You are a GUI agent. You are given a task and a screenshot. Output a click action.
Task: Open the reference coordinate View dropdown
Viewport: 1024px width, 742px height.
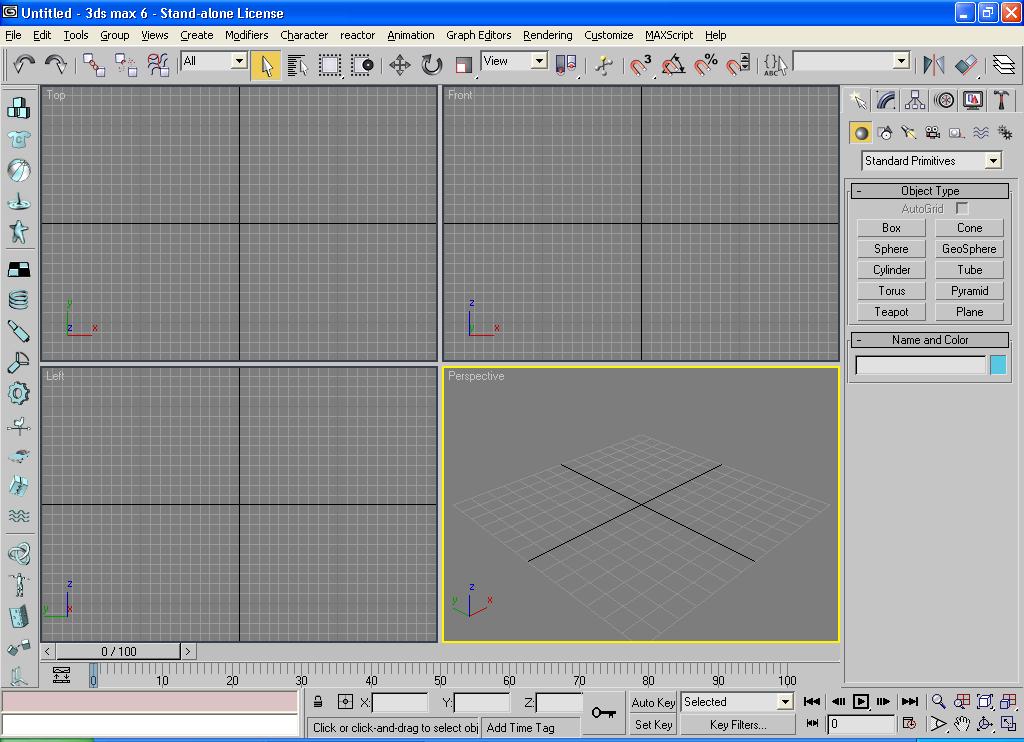click(x=539, y=61)
